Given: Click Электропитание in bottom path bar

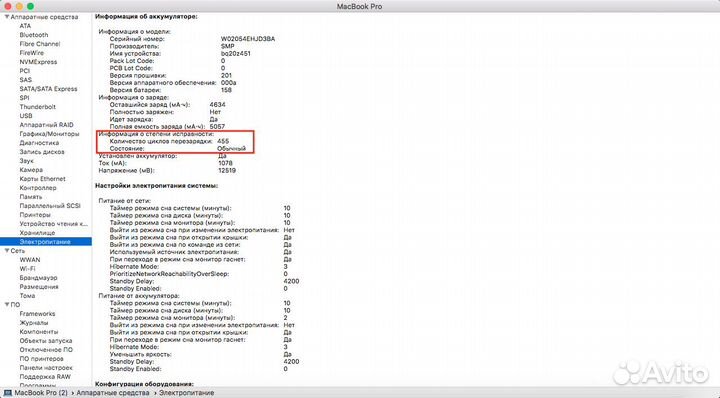Looking at the screenshot, I should (x=186, y=393).
